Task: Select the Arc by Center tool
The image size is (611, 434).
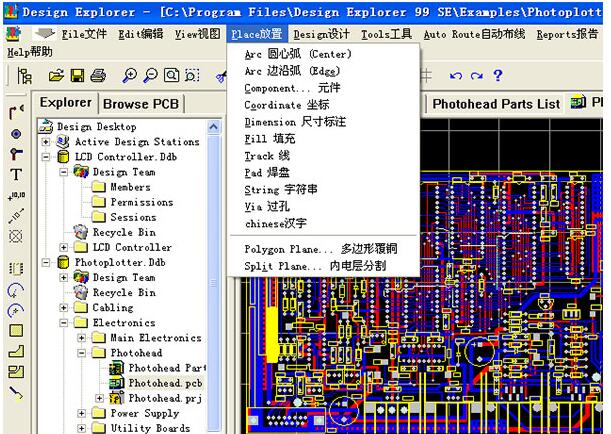Action: pyautogui.click(x=16, y=290)
